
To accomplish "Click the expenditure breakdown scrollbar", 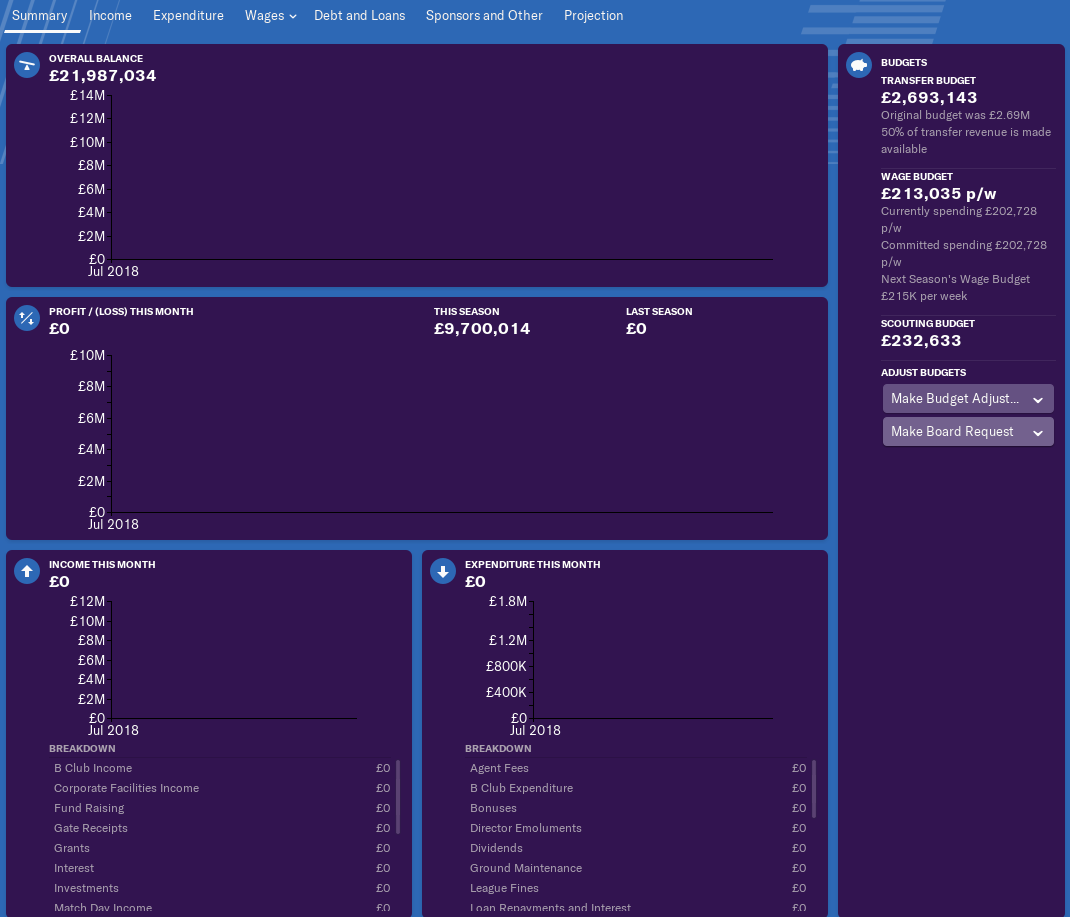I will click(x=814, y=789).
